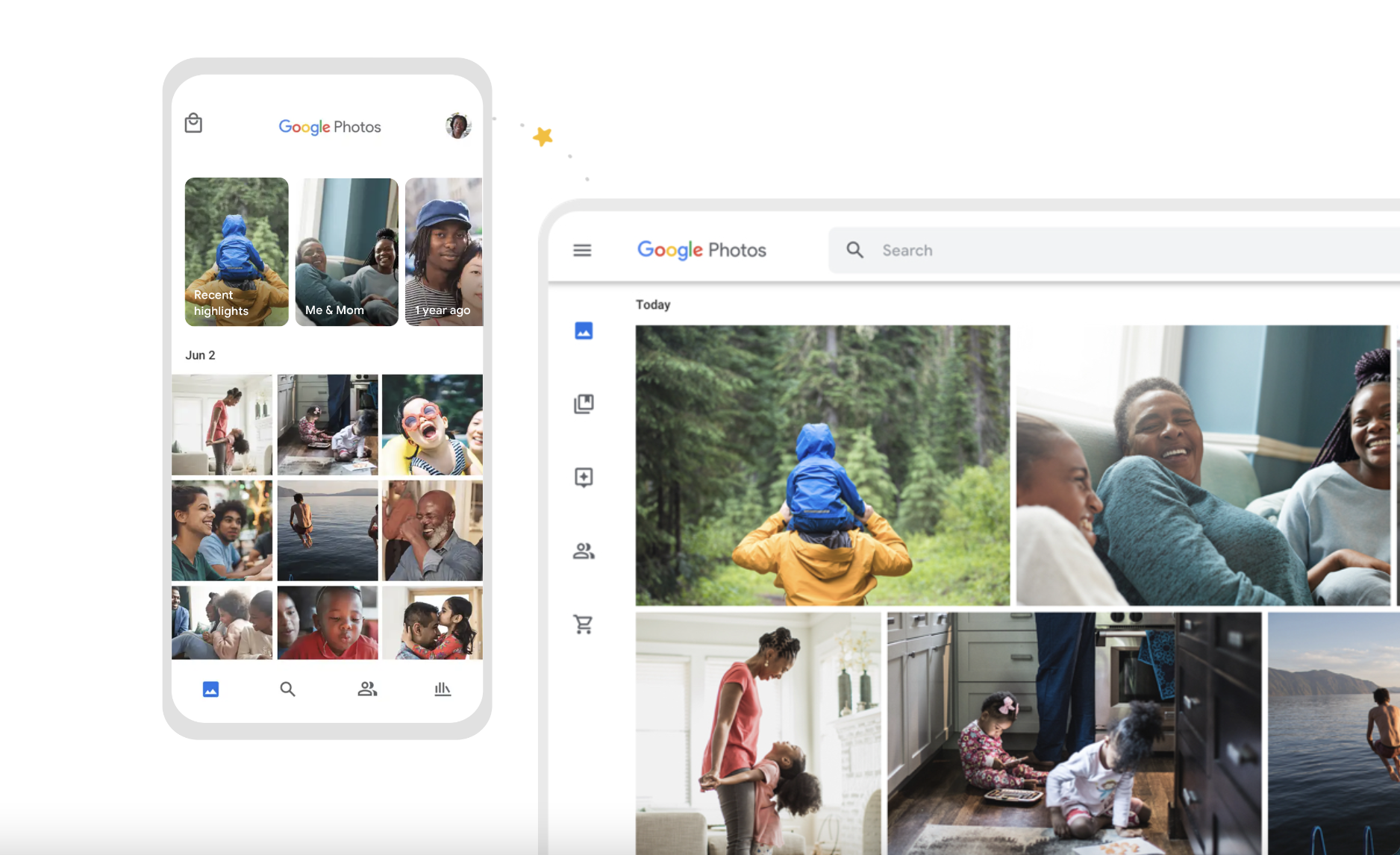
Task: Open large photo of laughing women on couch
Action: (x=1204, y=466)
